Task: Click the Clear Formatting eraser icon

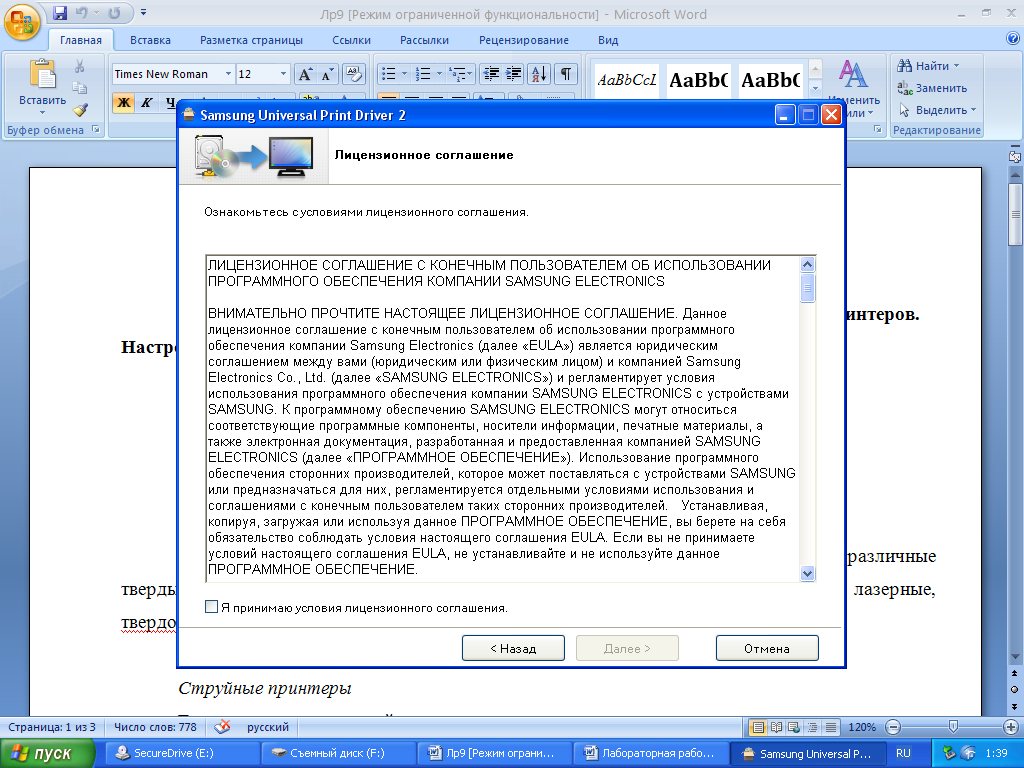Action: (353, 74)
